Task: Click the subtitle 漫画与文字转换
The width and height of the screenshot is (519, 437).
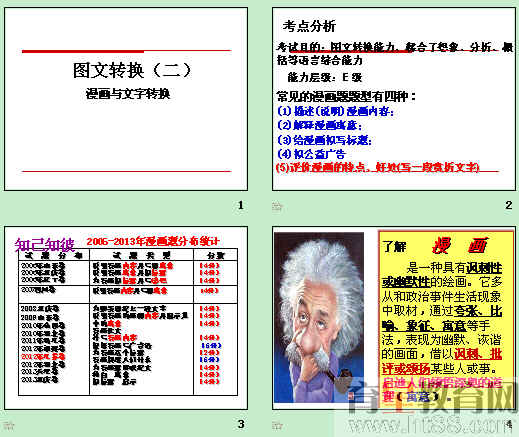Action: pos(128,94)
